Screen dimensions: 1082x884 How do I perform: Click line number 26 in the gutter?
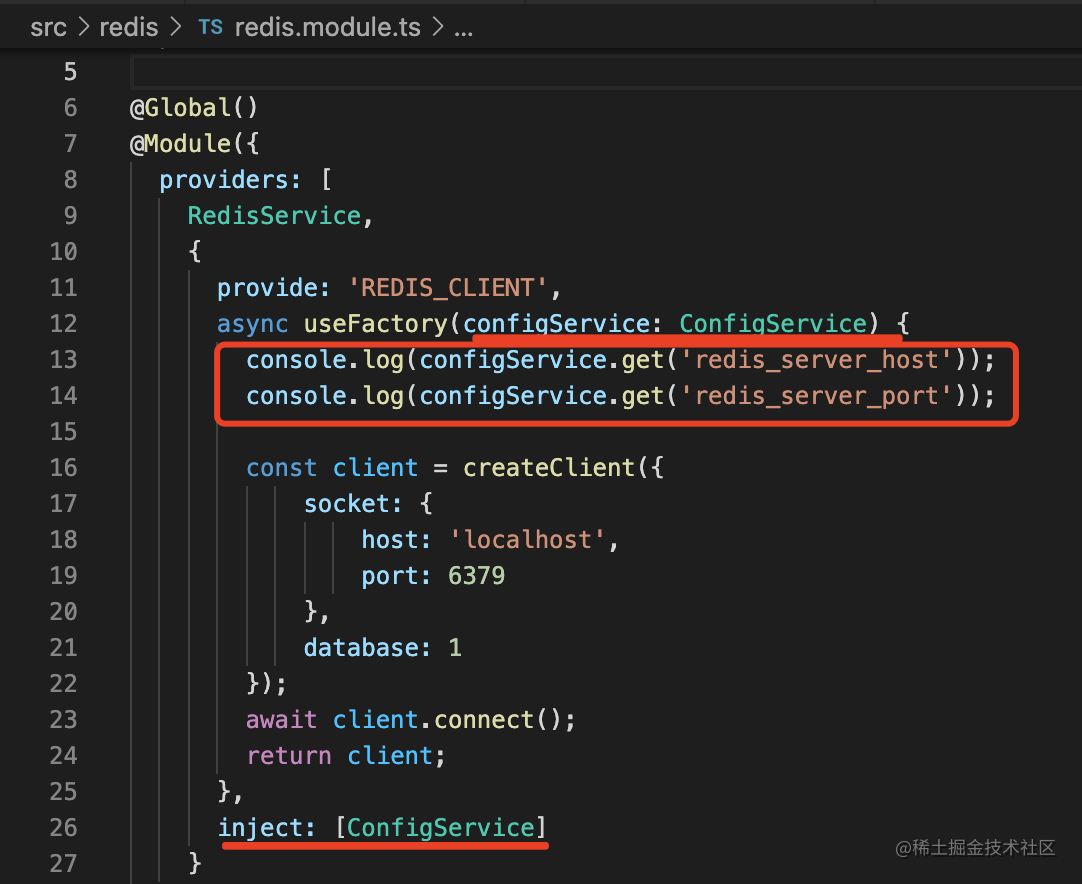[x=63, y=828]
